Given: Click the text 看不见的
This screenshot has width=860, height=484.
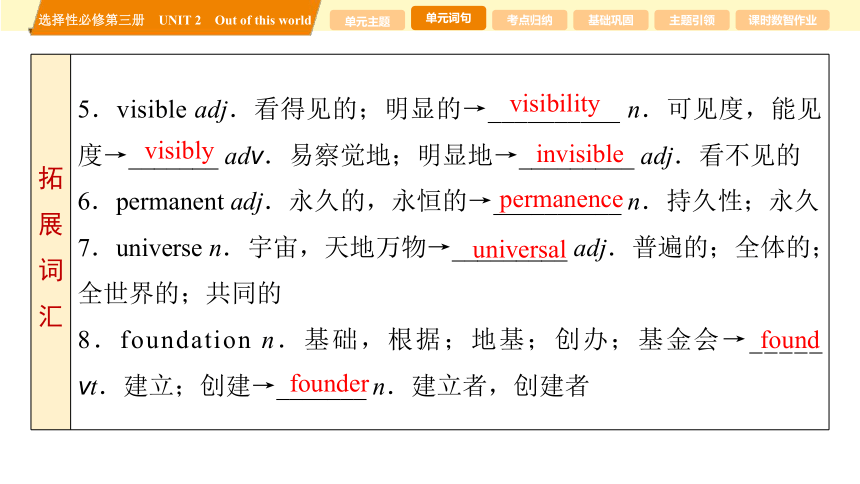Looking at the screenshot, I should point(749,155).
